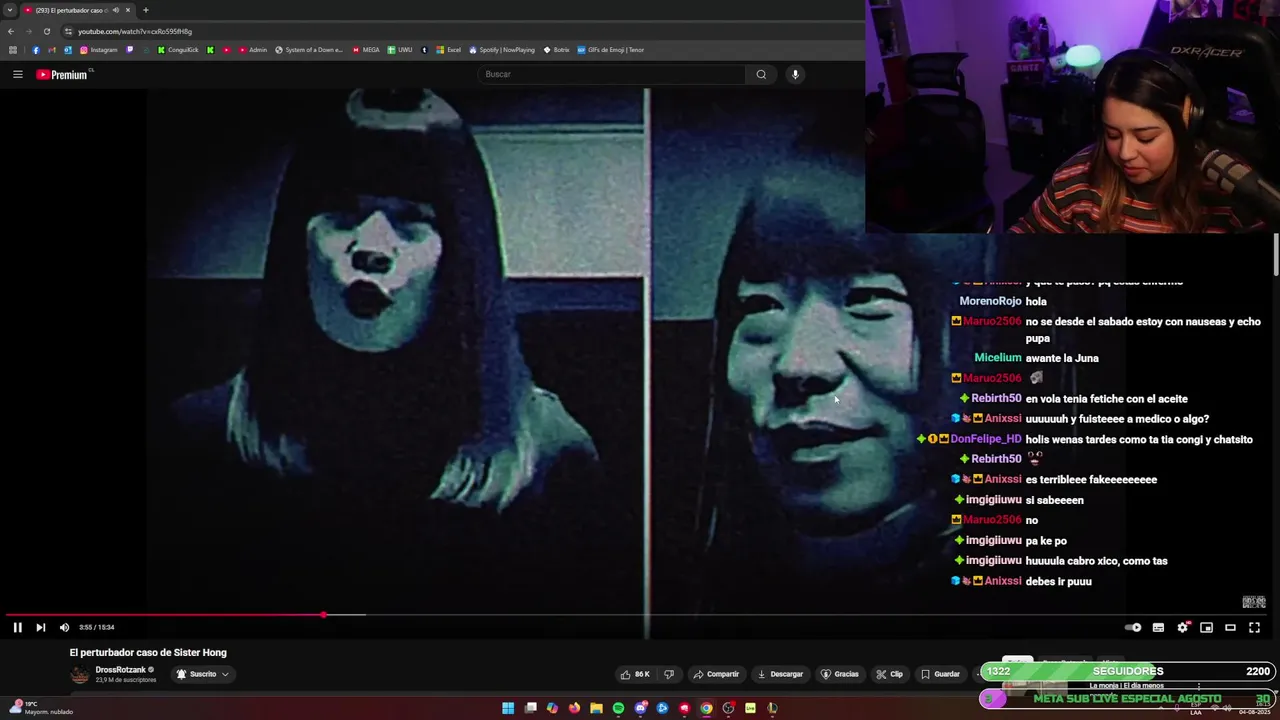Toggle the autoplay switch in the player

[x=1133, y=627]
